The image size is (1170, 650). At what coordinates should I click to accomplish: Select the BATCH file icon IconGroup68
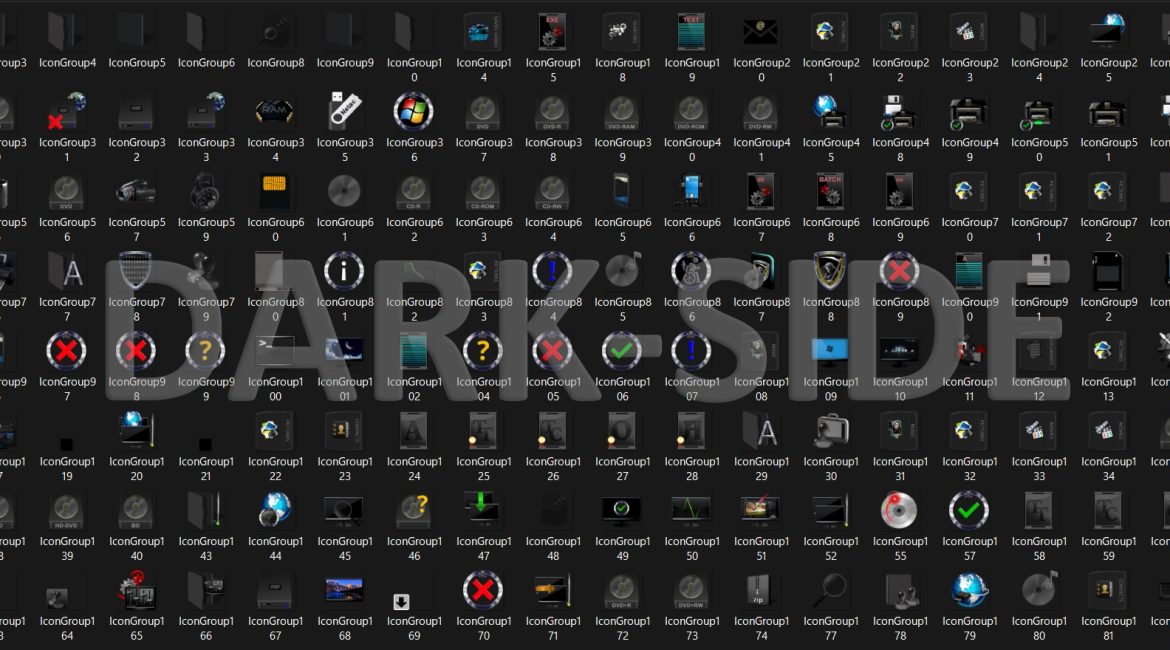(830, 191)
